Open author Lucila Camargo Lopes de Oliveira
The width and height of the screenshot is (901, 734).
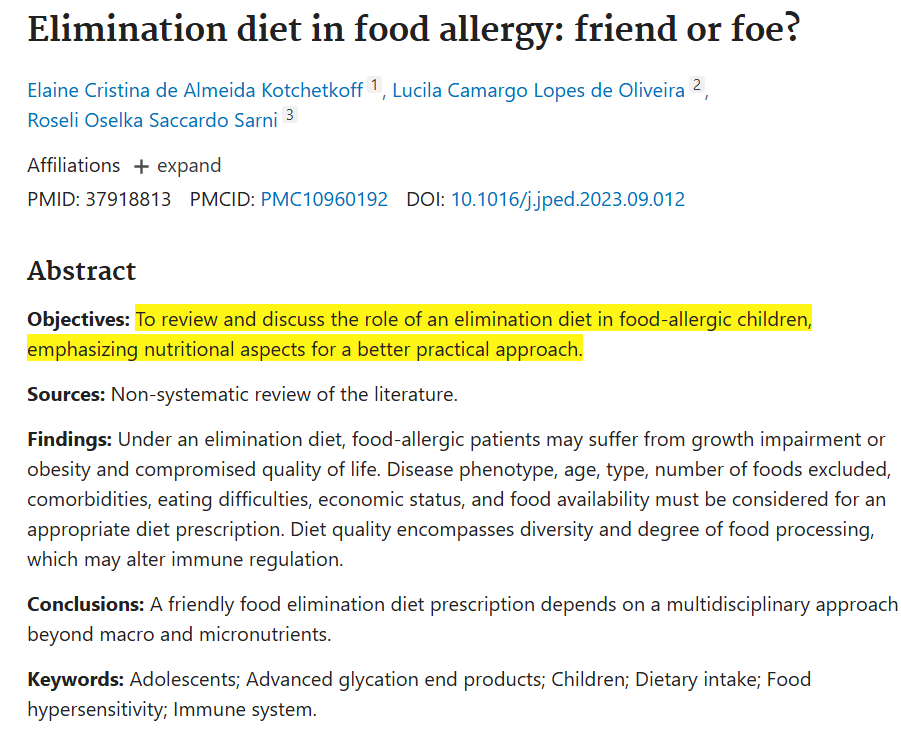[x=538, y=90]
